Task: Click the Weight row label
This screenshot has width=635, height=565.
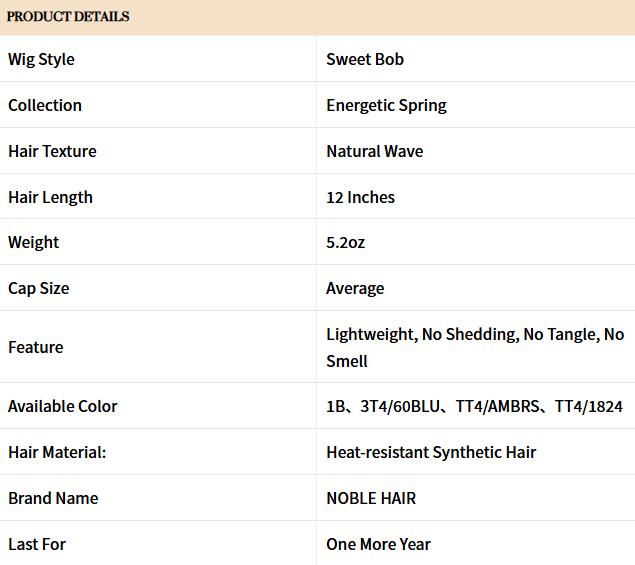Action: point(33,242)
